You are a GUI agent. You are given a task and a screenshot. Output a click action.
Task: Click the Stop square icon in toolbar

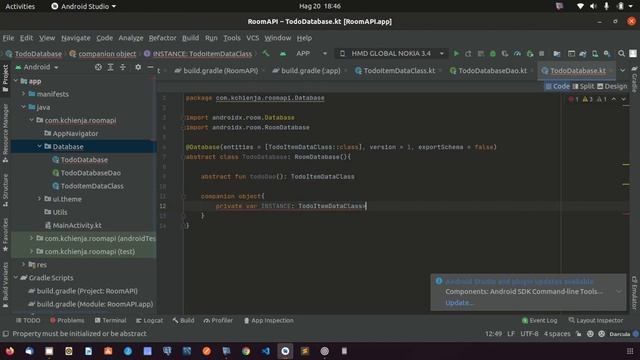click(x=542, y=53)
